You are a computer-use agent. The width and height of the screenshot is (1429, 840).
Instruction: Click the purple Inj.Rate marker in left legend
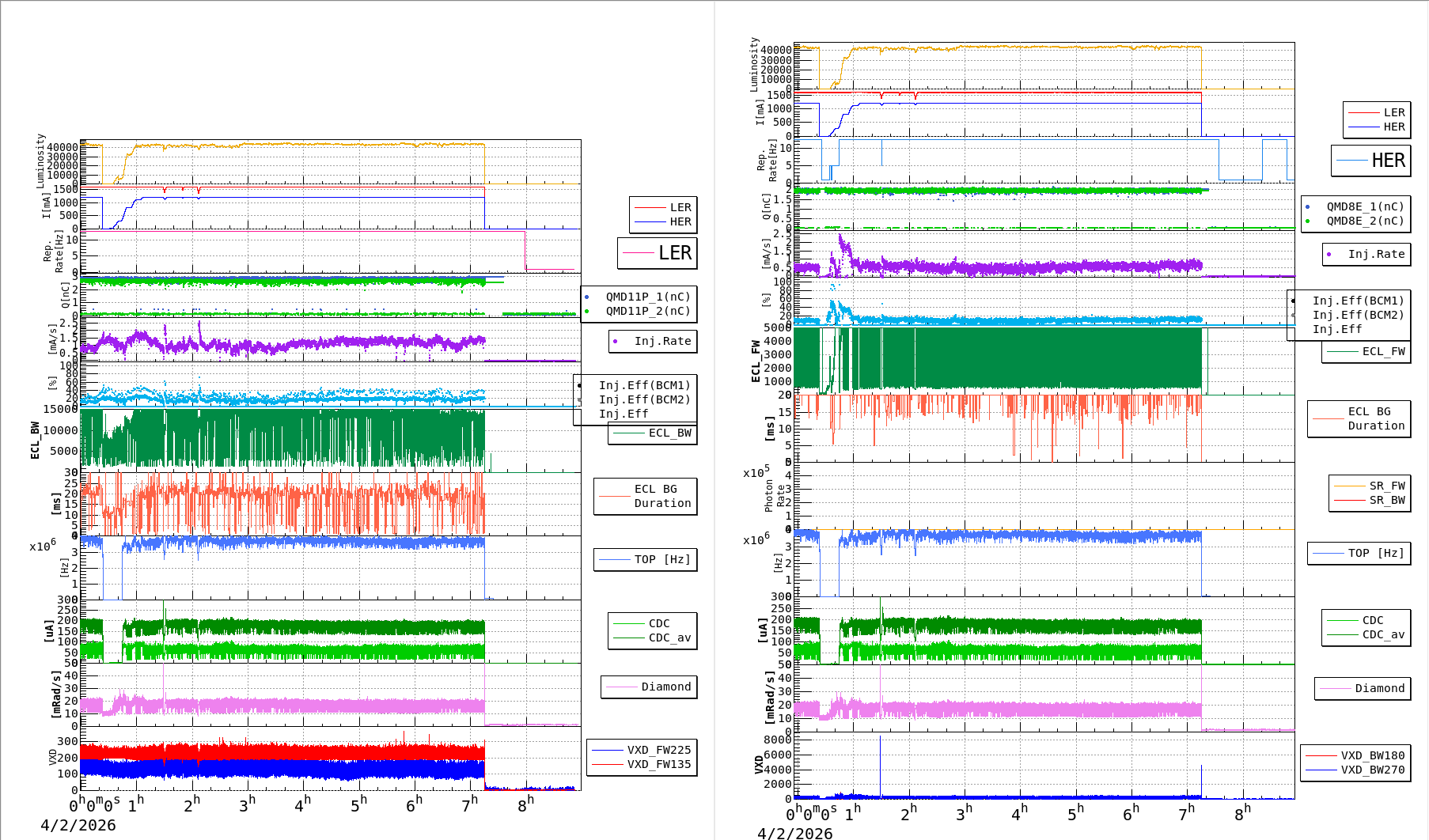tap(616, 342)
